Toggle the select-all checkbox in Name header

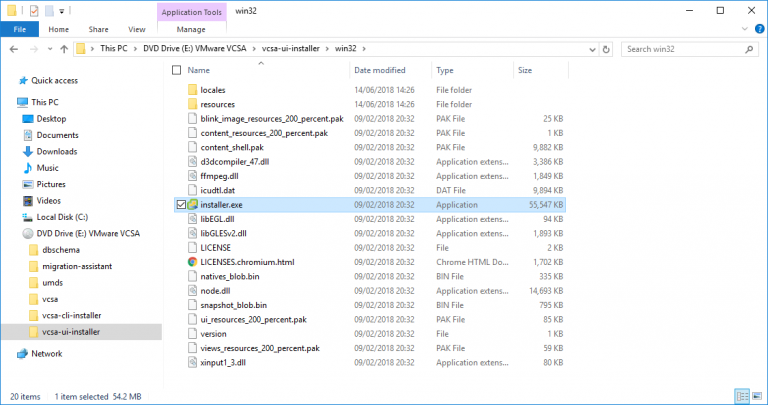(x=177, y=71)
